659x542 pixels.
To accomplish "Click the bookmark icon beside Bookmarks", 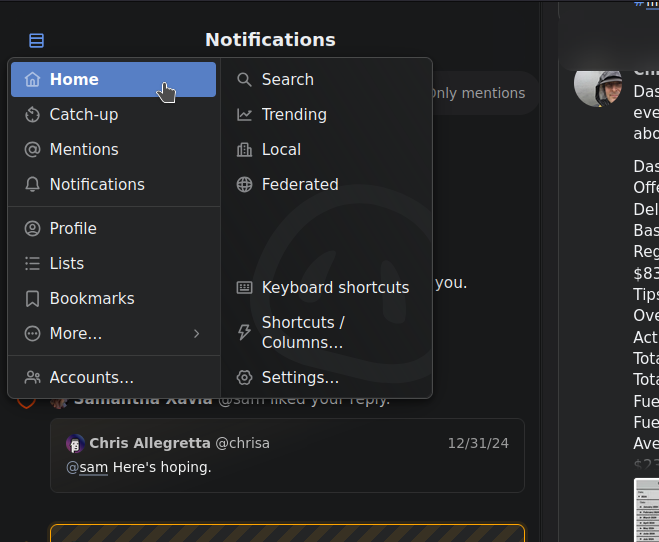I will pos(32,299).
